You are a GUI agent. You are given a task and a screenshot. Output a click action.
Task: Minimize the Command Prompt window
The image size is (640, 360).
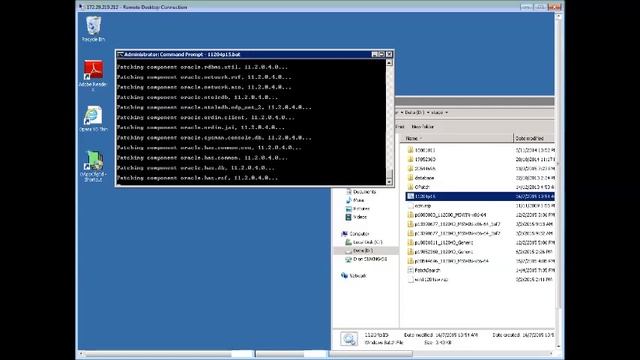coord(375,54)
